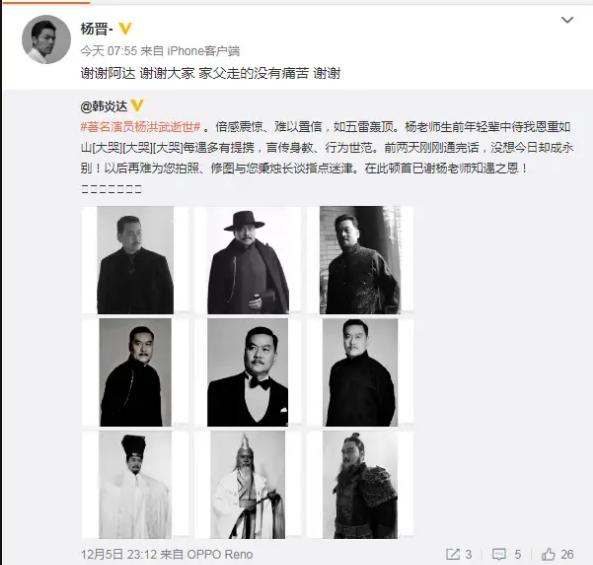This screenshot has width=593, height=565.
Task: Click the verified V badge beside 杨晋
Action: tap(125, 29)
